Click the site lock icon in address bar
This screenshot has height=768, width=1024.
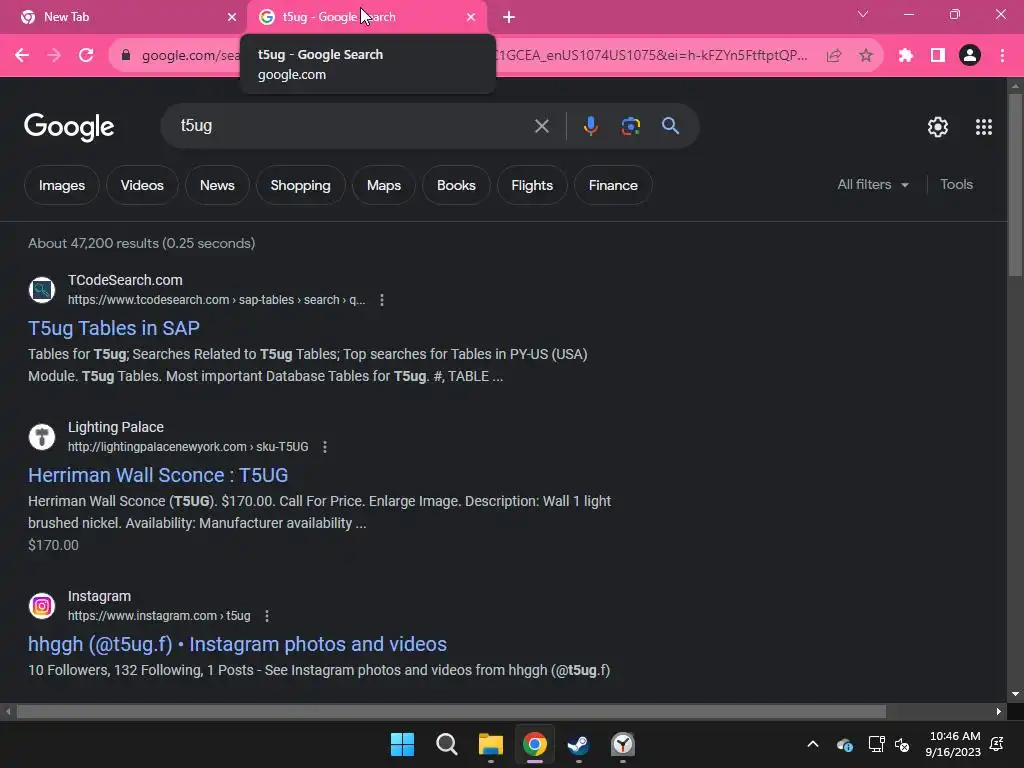coord(126,56)
